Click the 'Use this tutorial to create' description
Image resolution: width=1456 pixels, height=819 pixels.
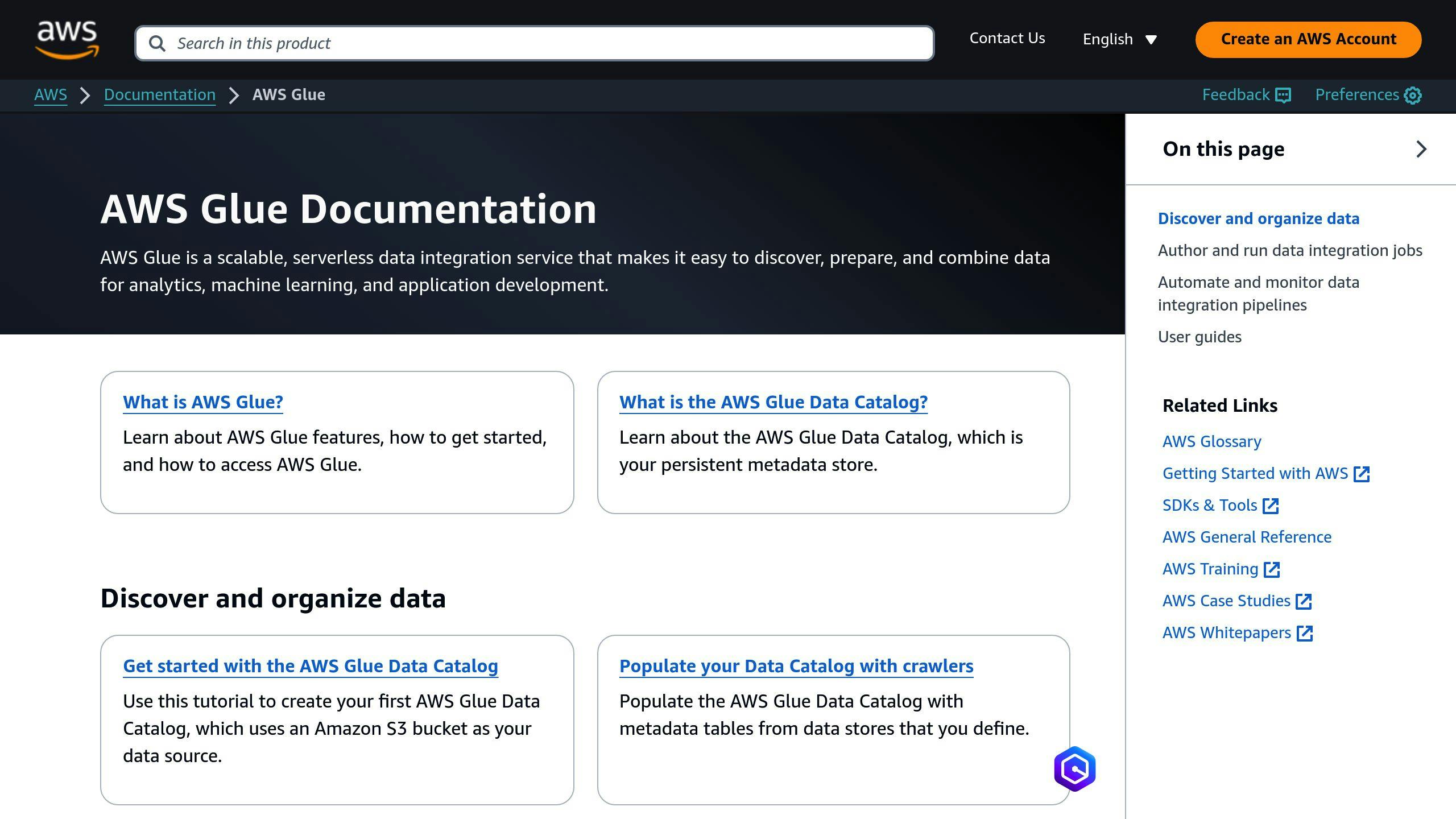331,729
